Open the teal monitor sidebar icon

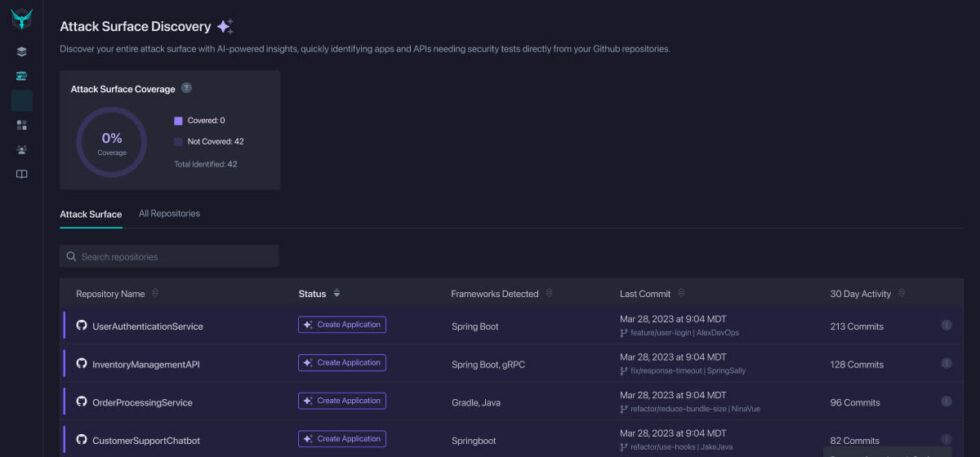tap(22, 76)
